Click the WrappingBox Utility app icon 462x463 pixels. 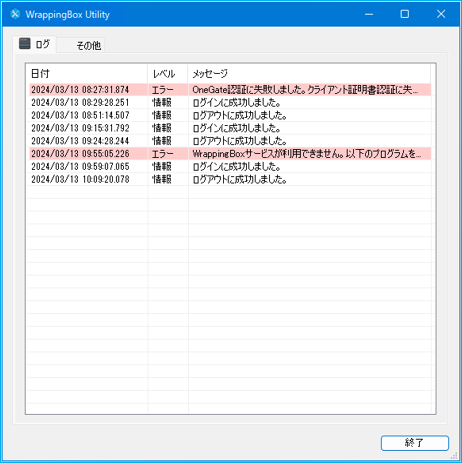click(x=15, y=14)
